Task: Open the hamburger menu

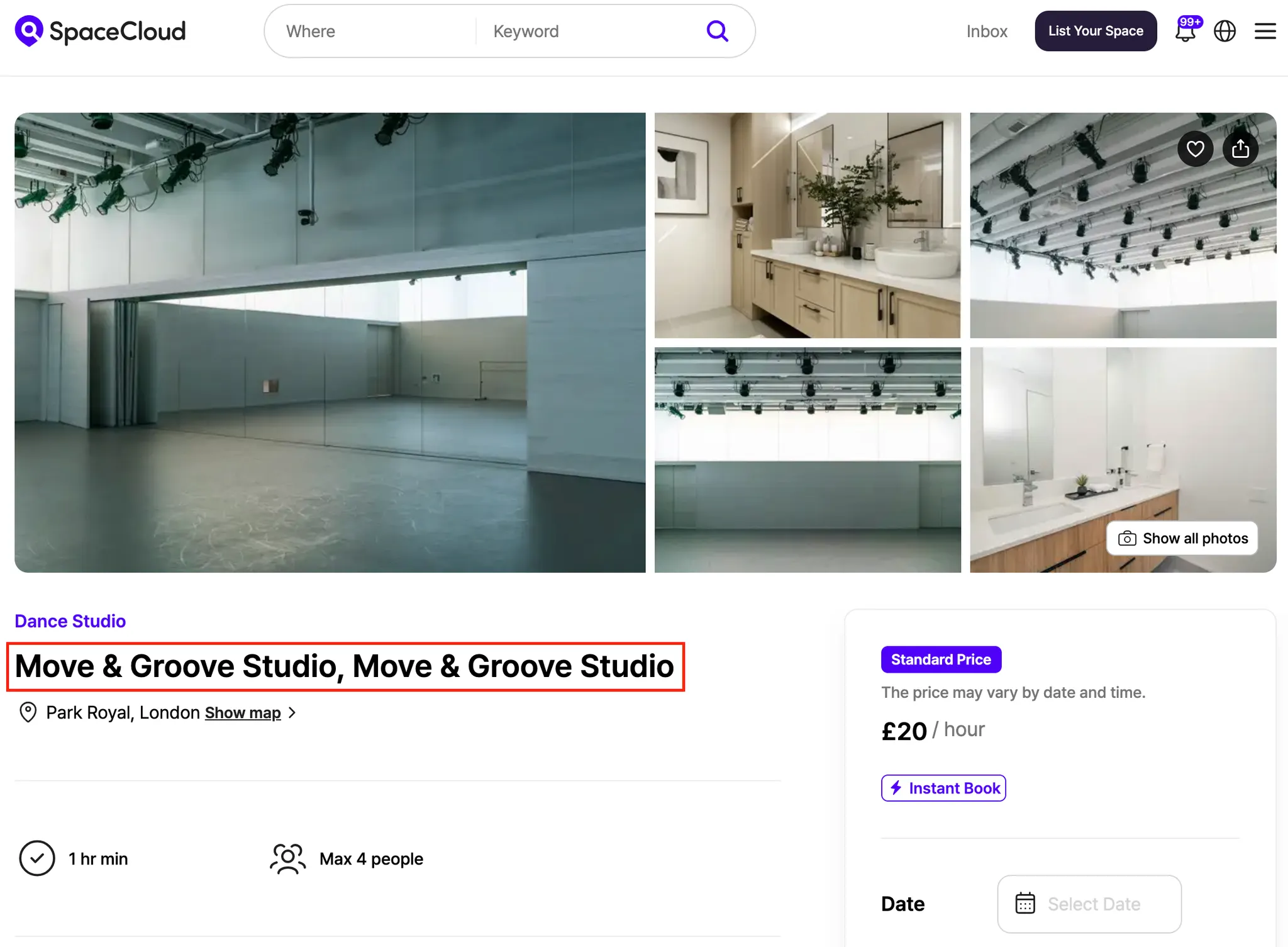Action: [1265, 31]
